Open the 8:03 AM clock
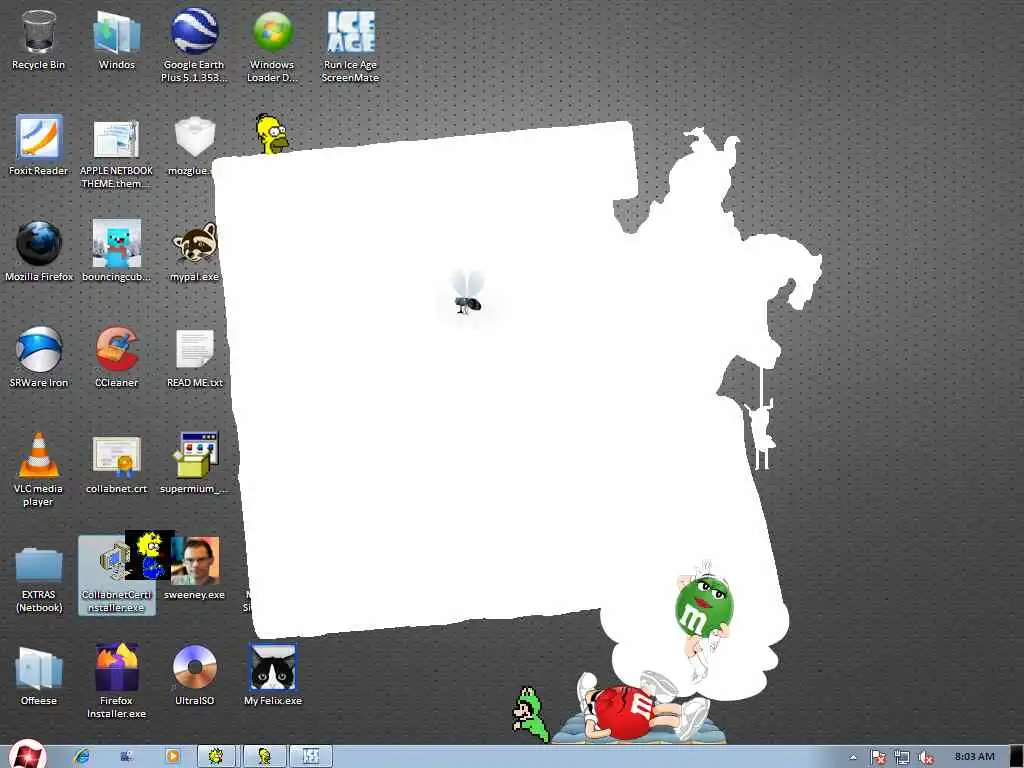The image size is (1024, 768). (974, 756)
